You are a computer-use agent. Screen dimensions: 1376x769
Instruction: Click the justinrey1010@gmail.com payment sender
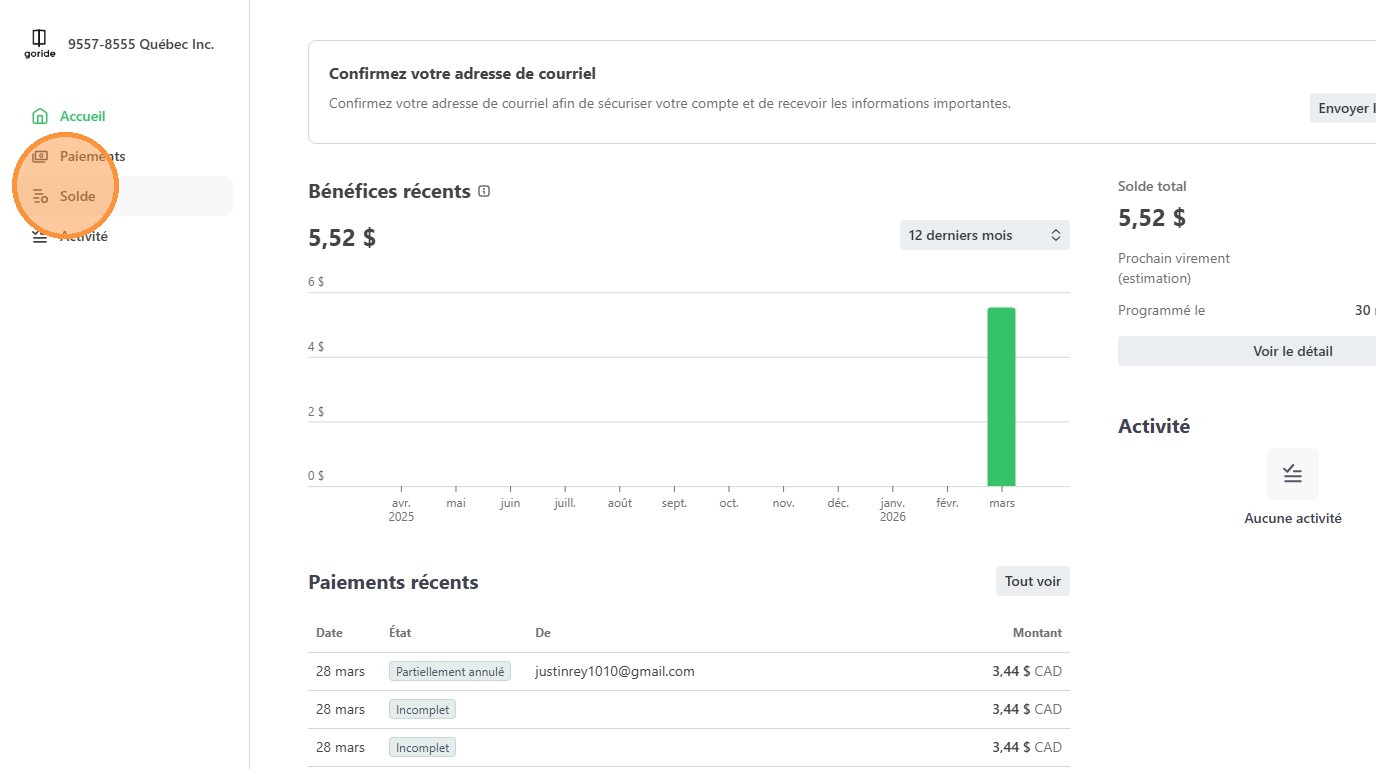click(x=614, y=672)
